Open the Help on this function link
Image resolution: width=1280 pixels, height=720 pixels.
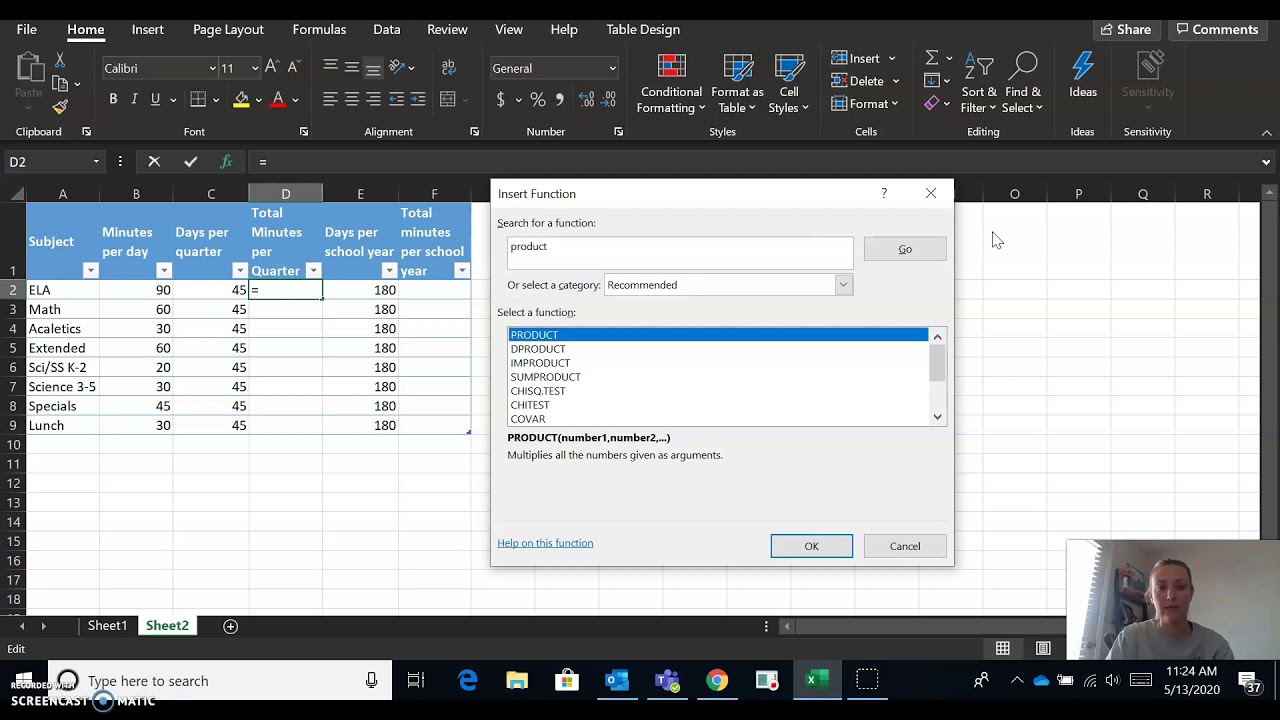[545, 543]
